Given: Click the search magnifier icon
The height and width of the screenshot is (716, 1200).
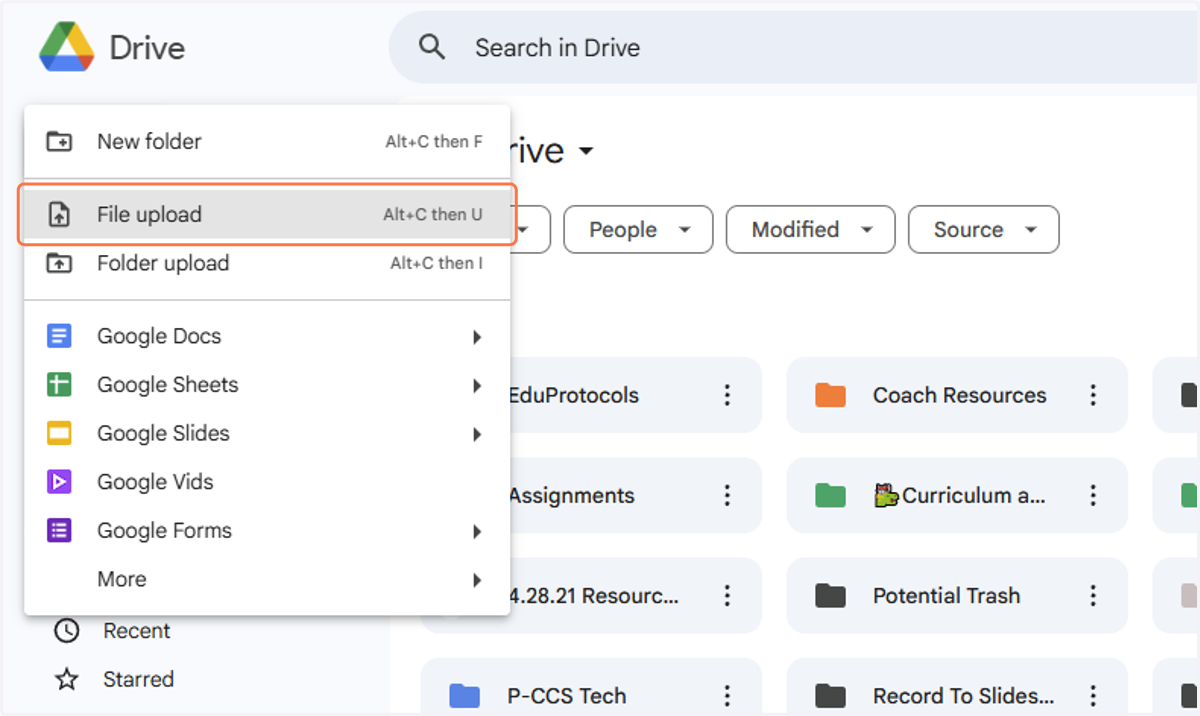Looking at the screenshot, I should coord(432,47).
